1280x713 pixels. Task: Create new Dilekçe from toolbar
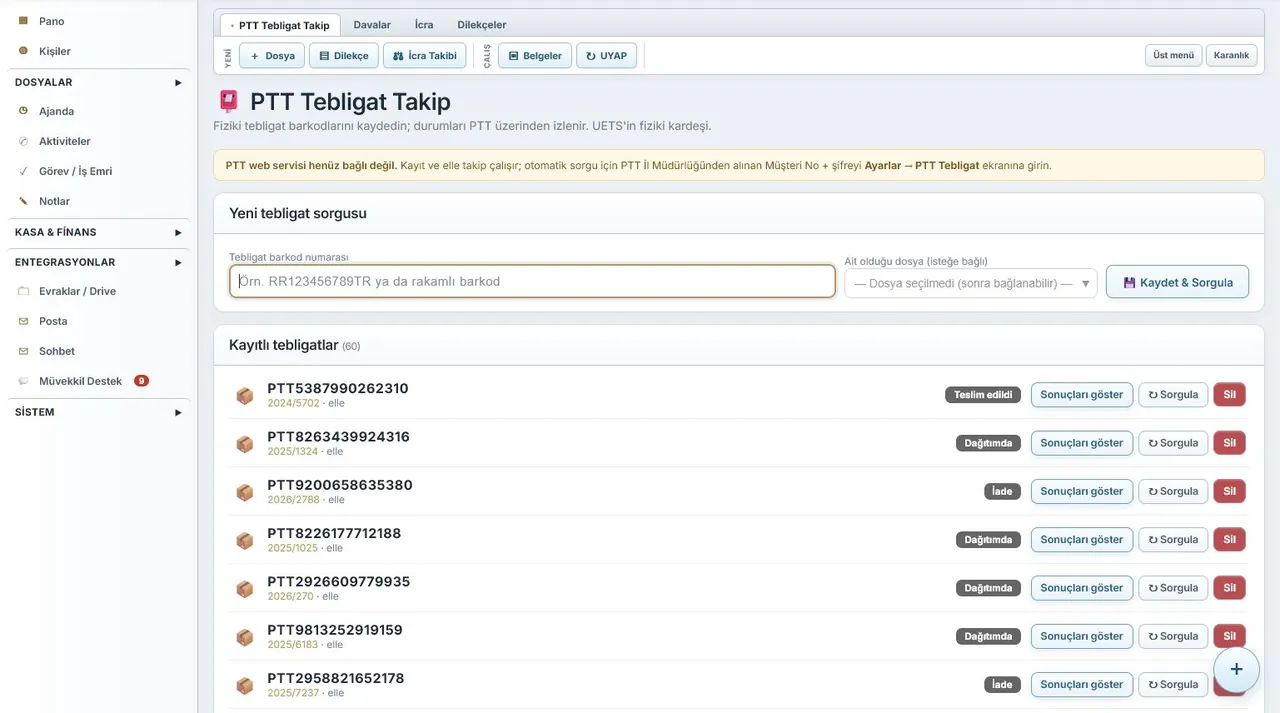coord(344,56)
